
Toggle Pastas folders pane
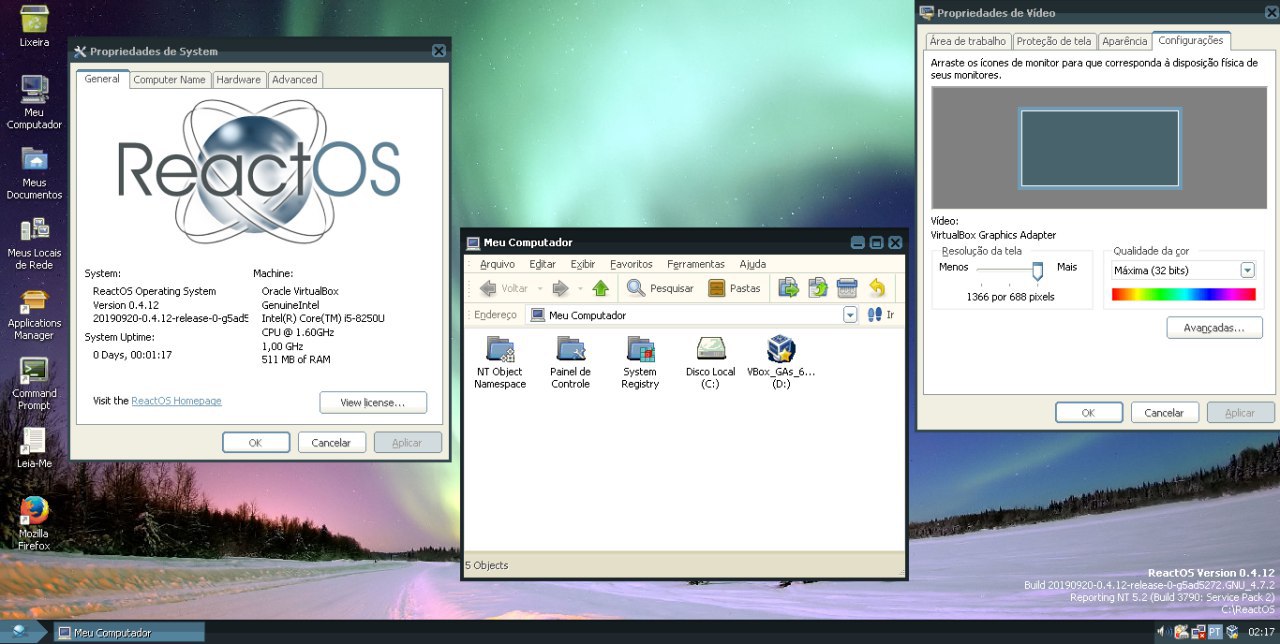click(734, 288)
